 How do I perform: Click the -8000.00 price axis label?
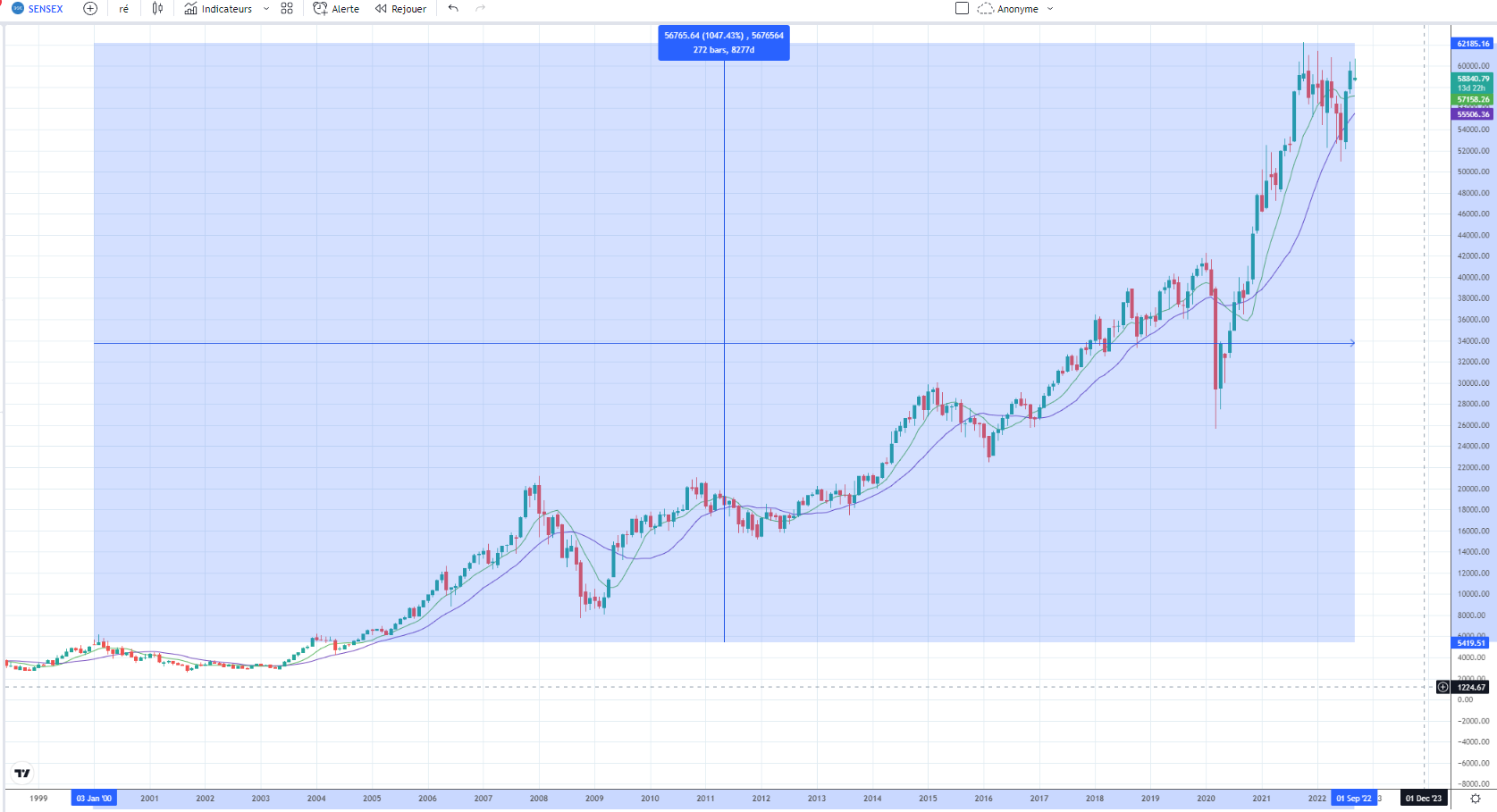[x=1473, y=784]
